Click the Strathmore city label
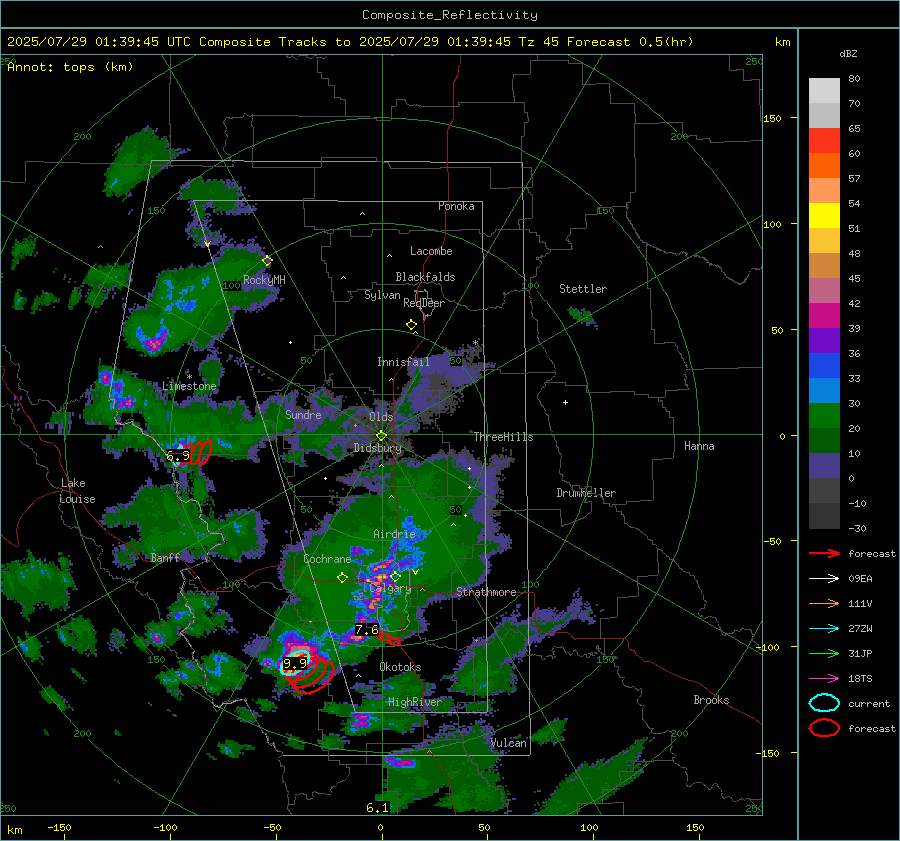This screenshot has width=900, height=841. 486,592
